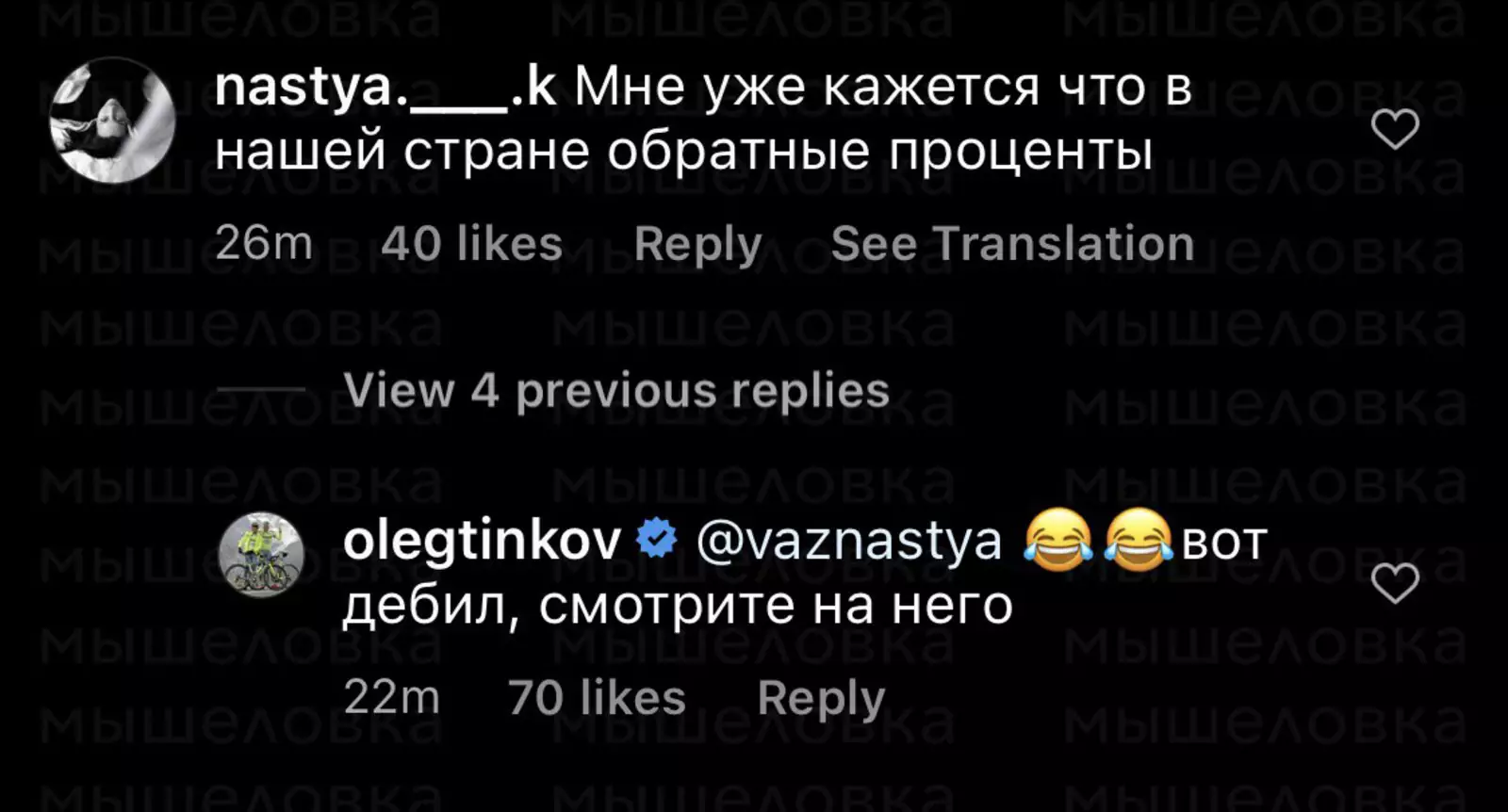Image resolution: width=1508 pixels, height=812 pixels.
Task: Like the comment by nastya.___.k
Action: click(1395, 129)
